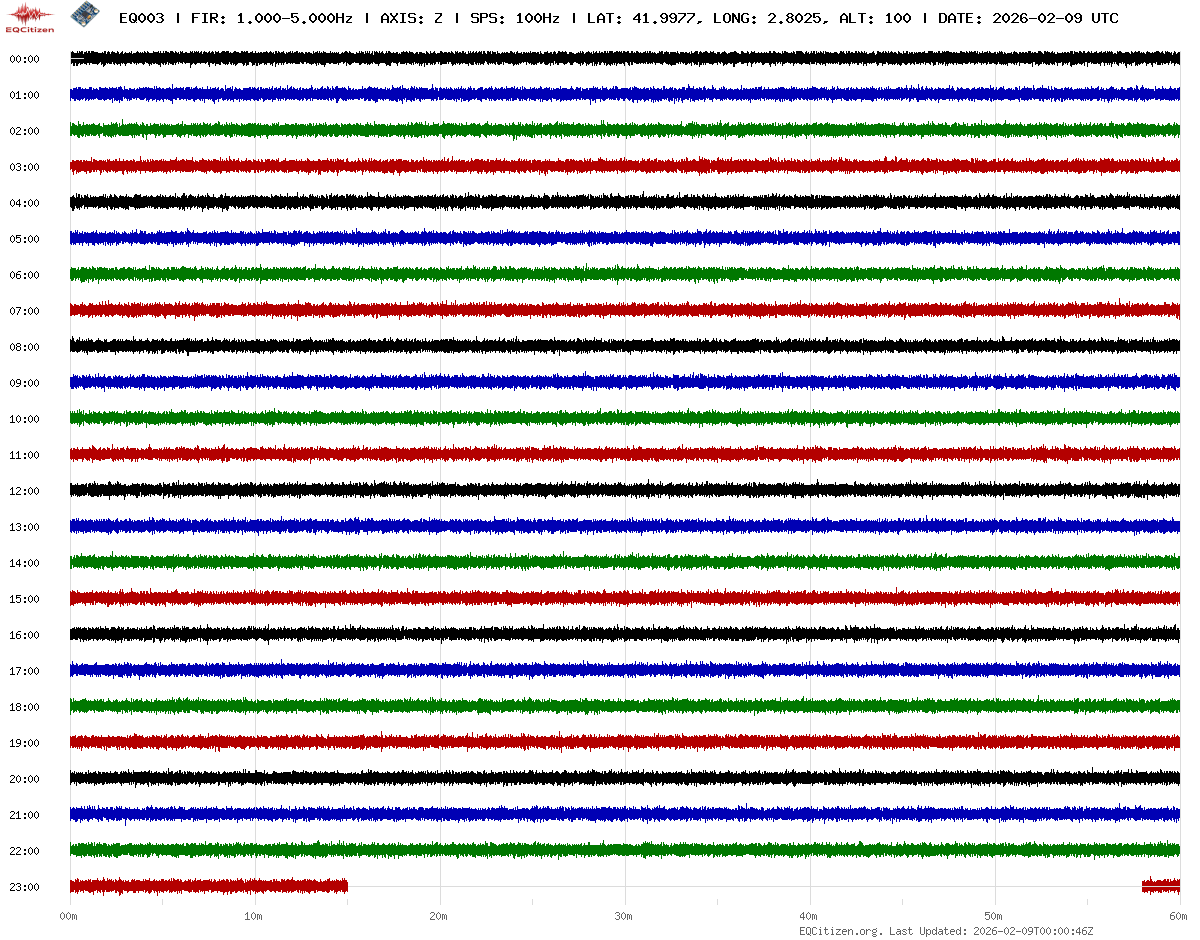Click the 50m mark on the time axis

(994, 916)
